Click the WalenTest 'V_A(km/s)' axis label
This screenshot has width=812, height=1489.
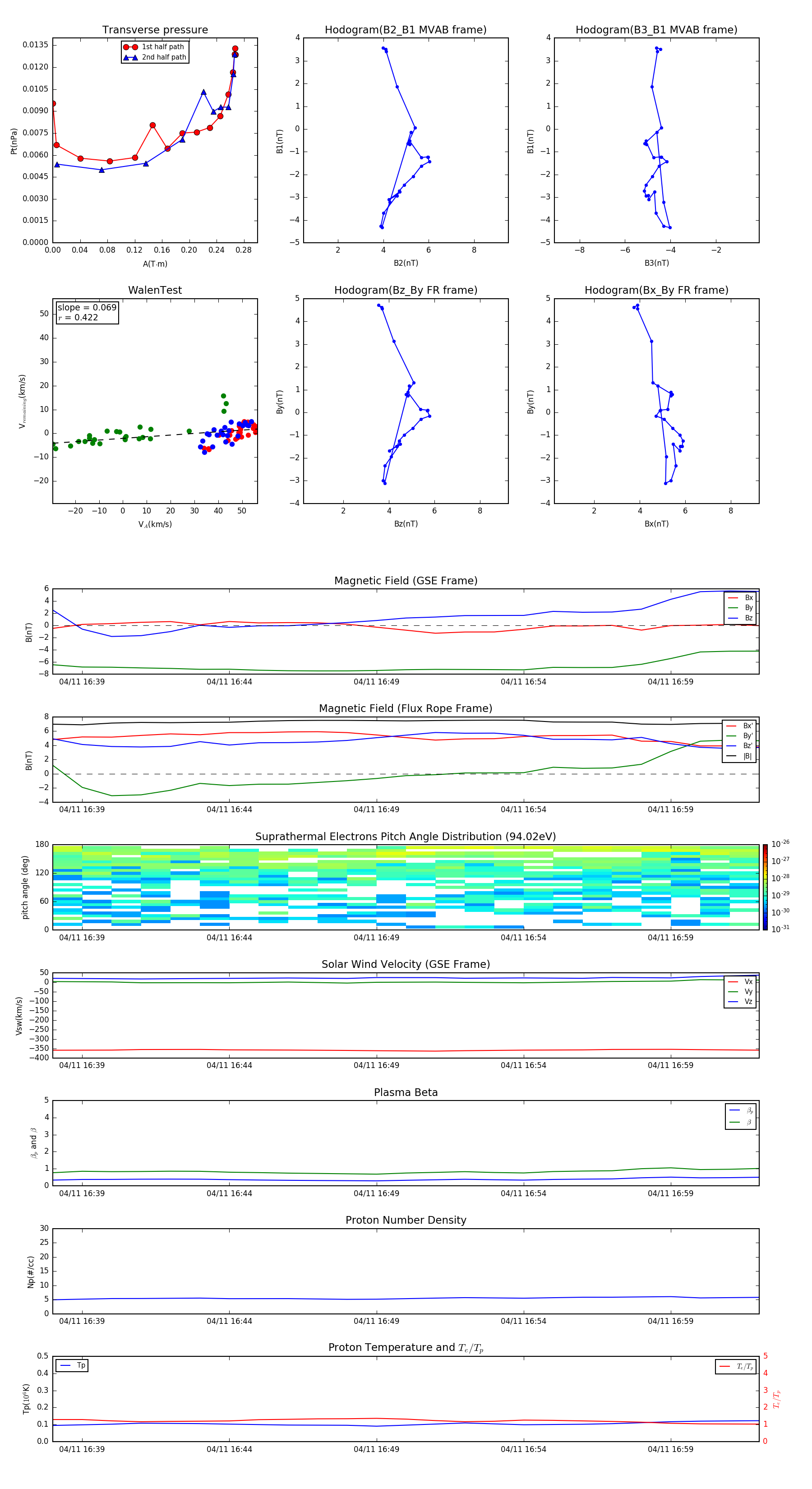pos(155,524)
